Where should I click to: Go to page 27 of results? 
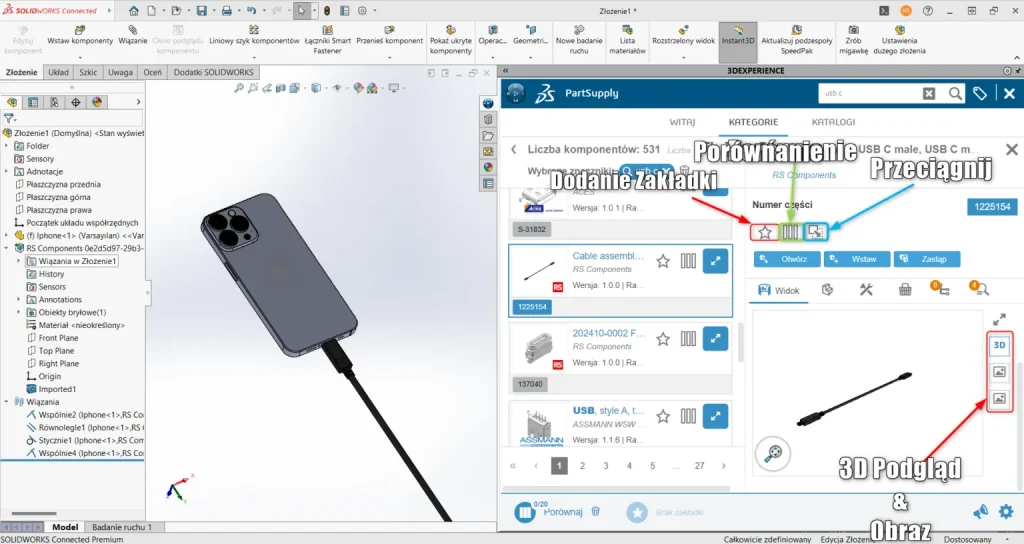[x=699, y=466]
